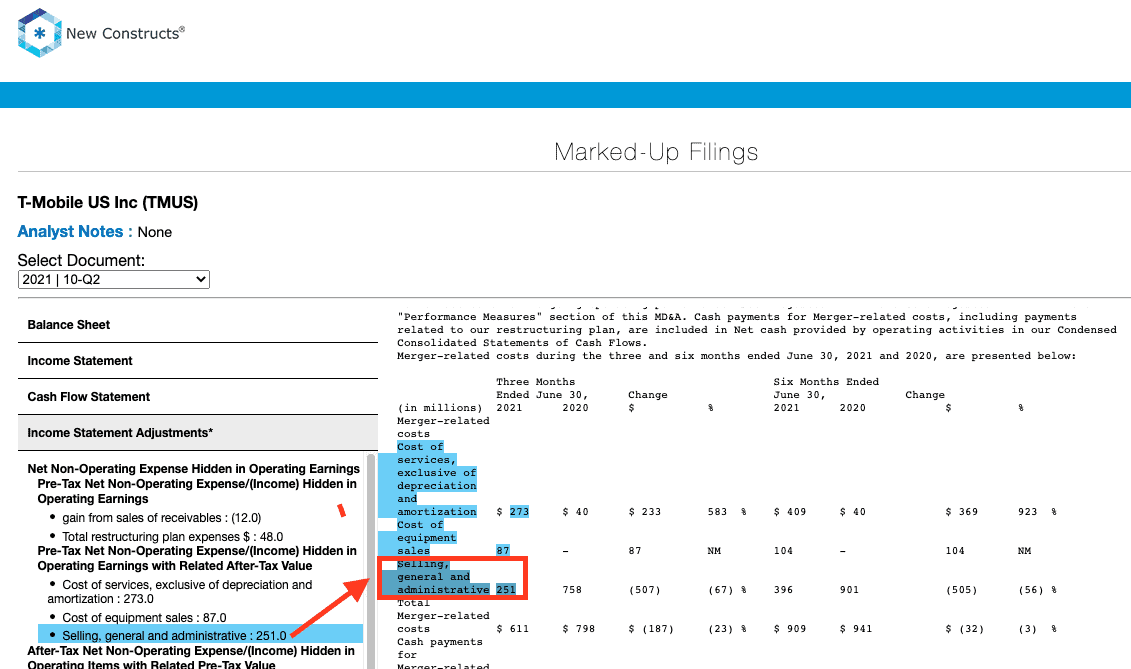Click the heading ending 'with Related After-Tax Value'
The width and height of the screenshot is (1131, 669).
[197, 559]
